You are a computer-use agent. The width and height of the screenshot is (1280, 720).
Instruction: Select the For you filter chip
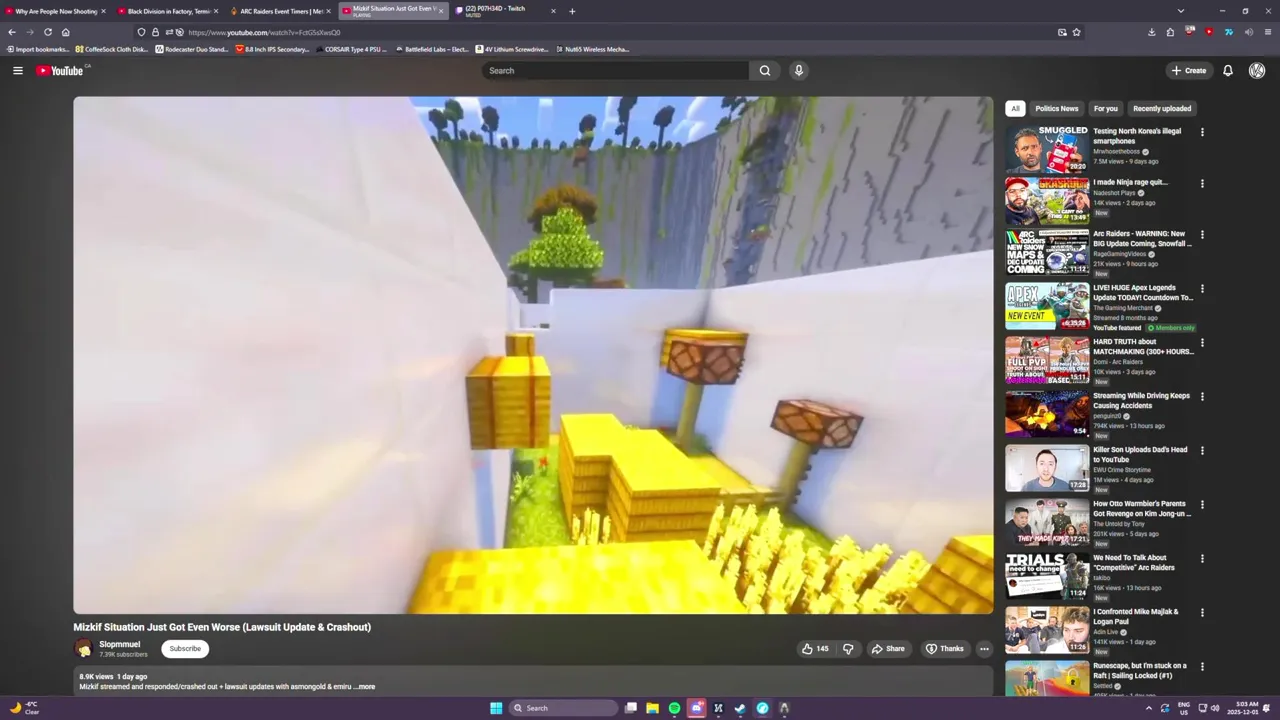click(x=1105, y=108)
